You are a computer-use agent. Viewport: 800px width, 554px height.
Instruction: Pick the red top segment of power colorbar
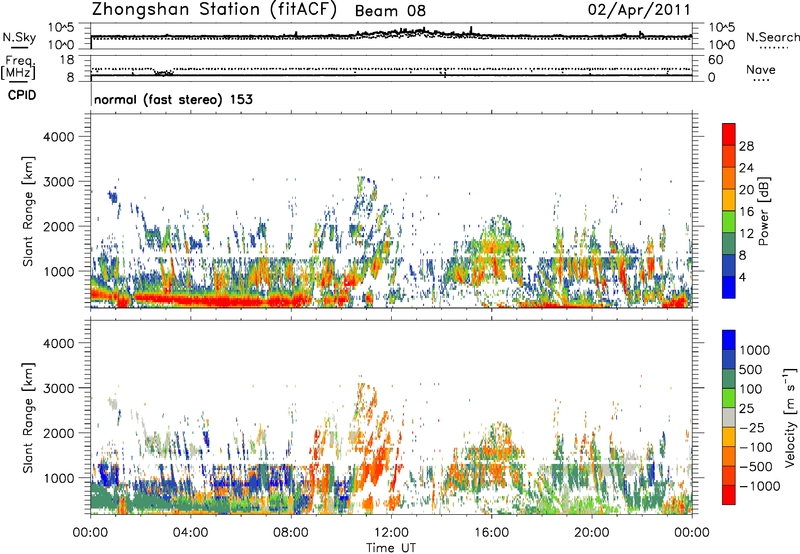tap(729, 134)
